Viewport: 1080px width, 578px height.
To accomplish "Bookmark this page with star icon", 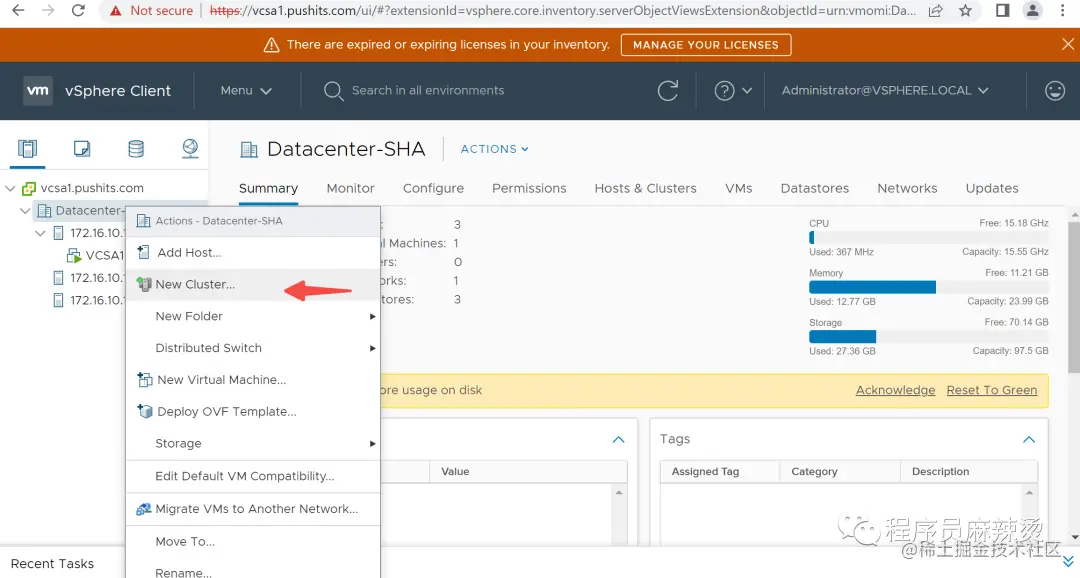I will coord(966,10).
